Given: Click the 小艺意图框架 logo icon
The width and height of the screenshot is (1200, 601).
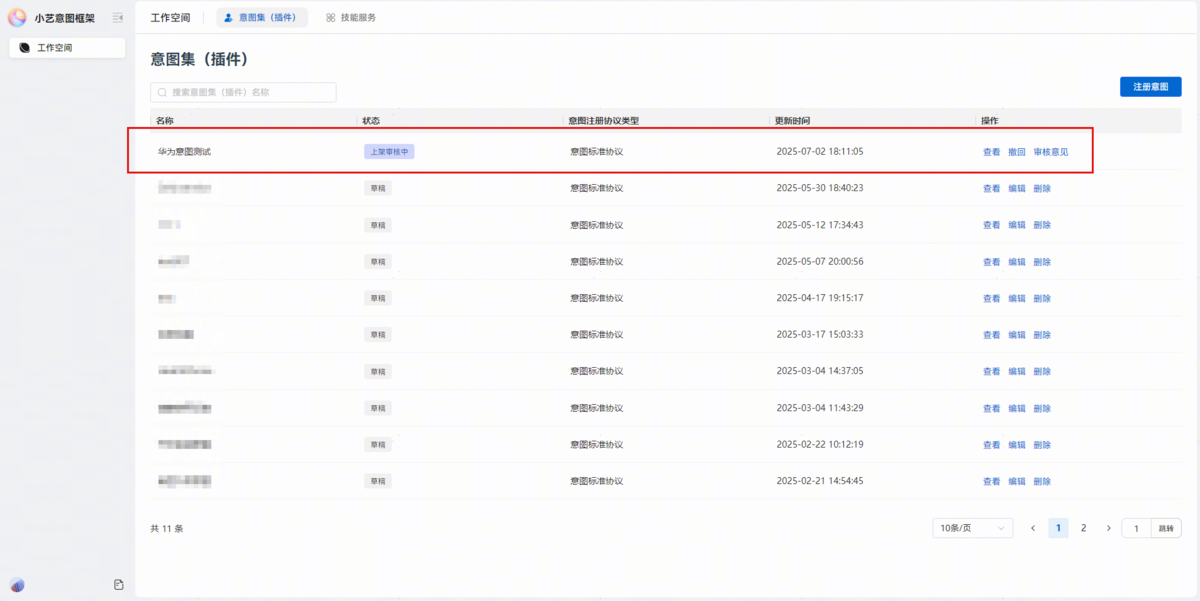Looking at the screenshot, I should coord(17,17).
